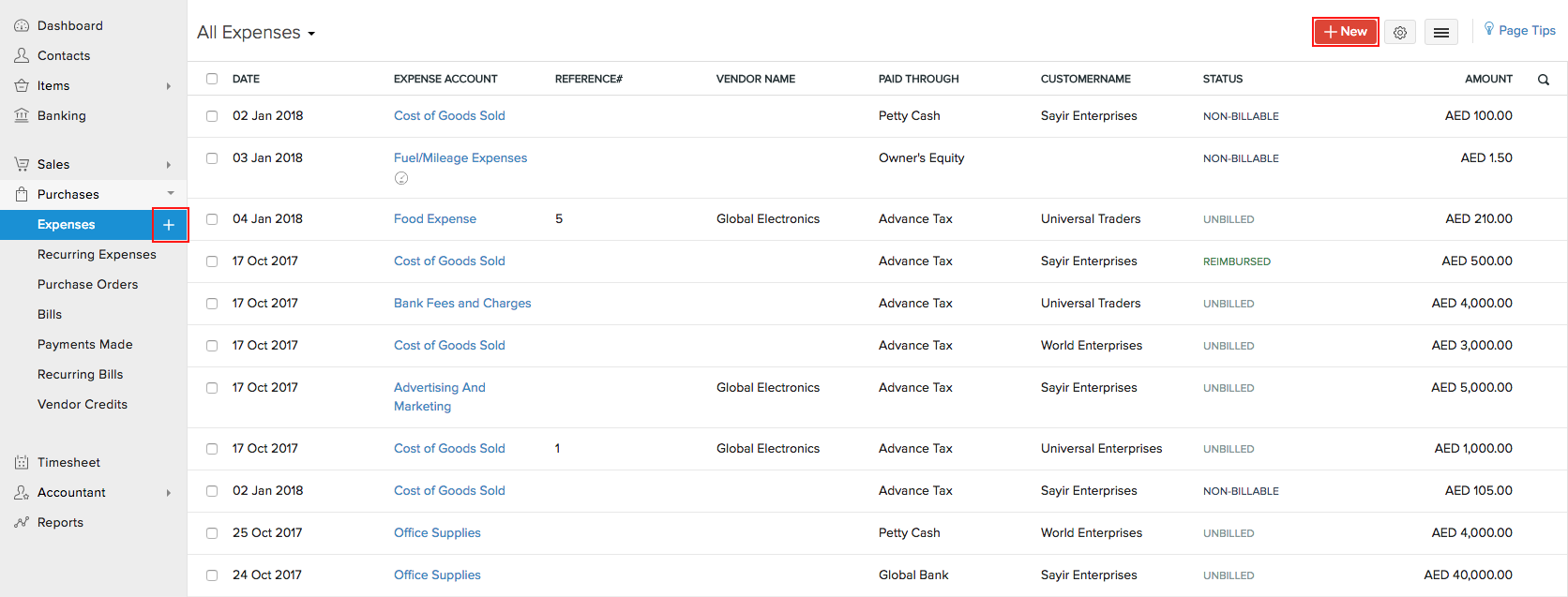Viewport: 1568px width, 597px height.
Task: Open Recurring Expenses in sidebar
Action: tap(97, 255)
